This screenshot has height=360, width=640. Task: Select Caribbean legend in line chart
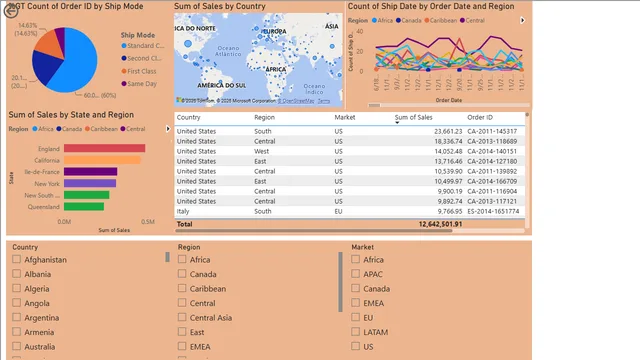[x=440, y=20]
